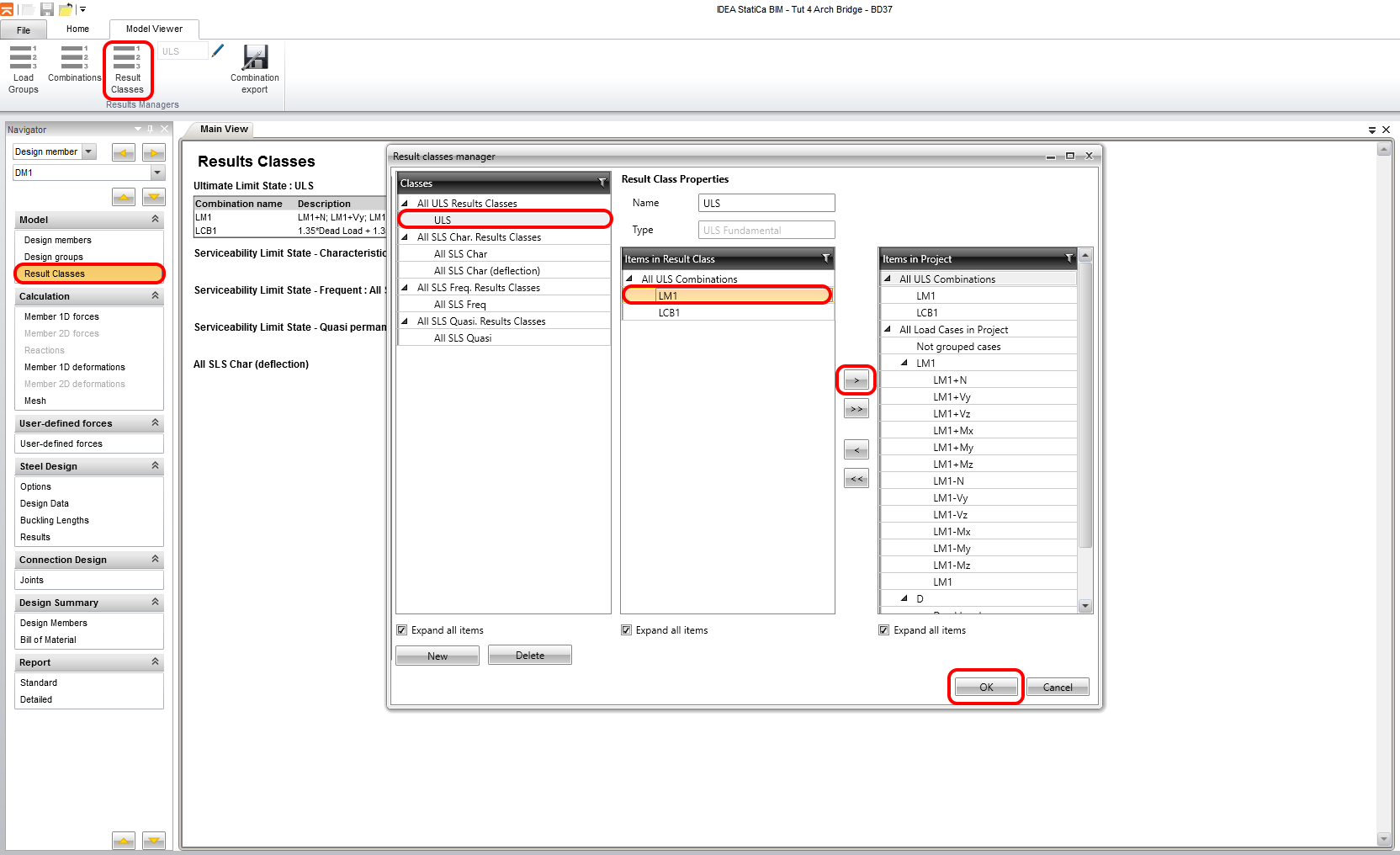Open the Load Groups manager
This screenshot has height=855, width=1400.
point(23,68)
